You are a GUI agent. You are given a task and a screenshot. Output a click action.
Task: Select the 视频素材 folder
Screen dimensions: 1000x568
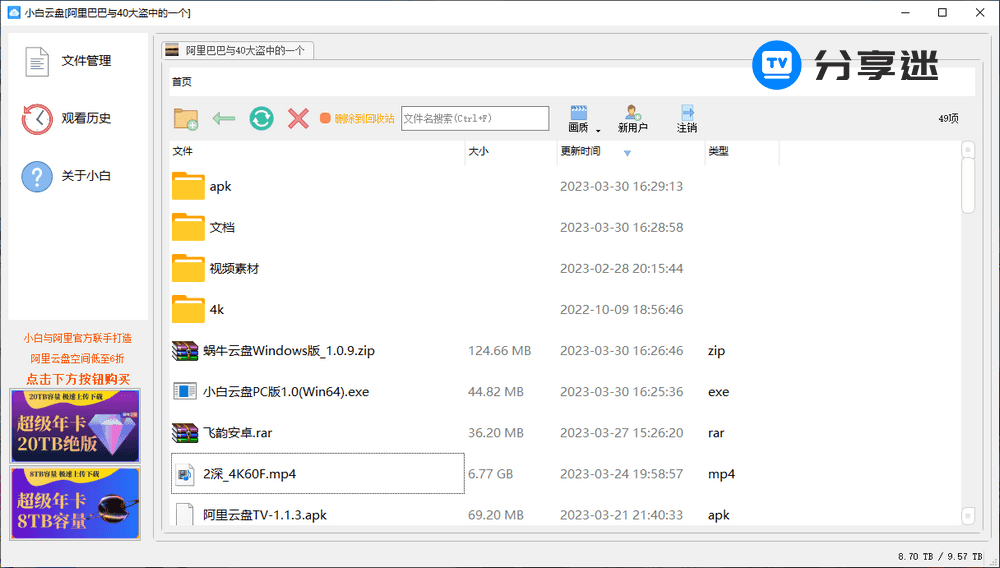(233, 269)
